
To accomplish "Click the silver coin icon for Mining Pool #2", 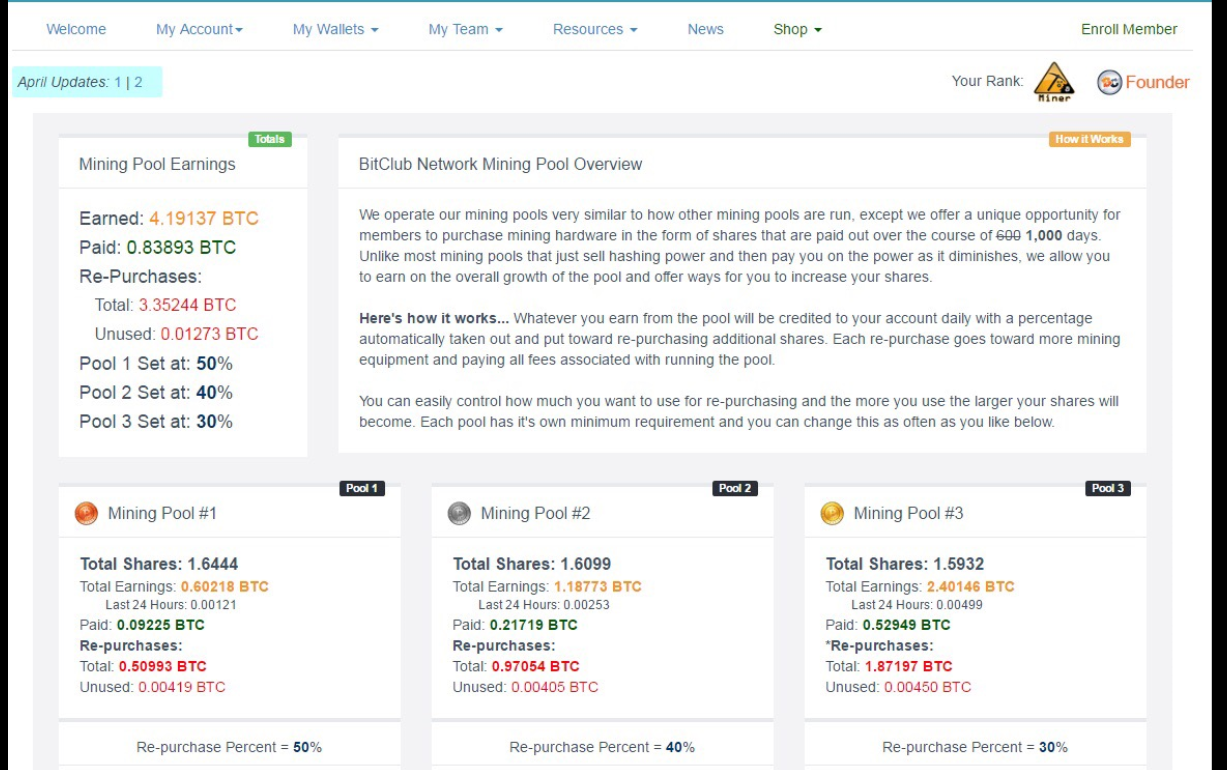I will click(459, 514).
